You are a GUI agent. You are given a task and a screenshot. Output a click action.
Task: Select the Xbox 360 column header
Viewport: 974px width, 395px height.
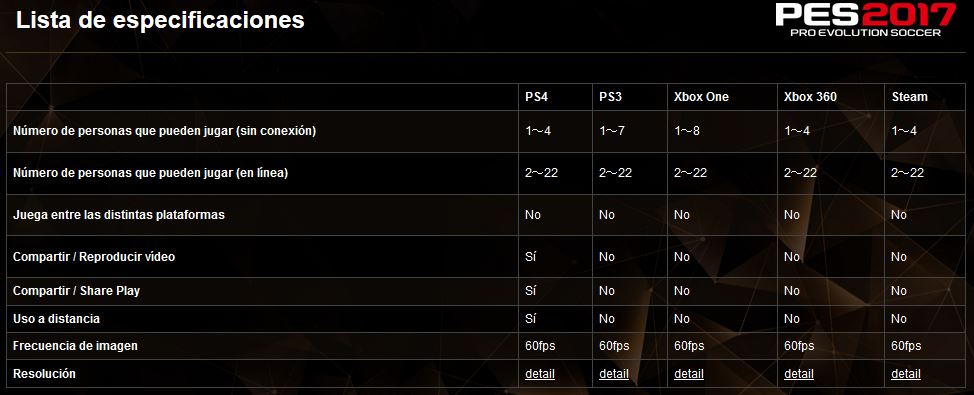810,97
